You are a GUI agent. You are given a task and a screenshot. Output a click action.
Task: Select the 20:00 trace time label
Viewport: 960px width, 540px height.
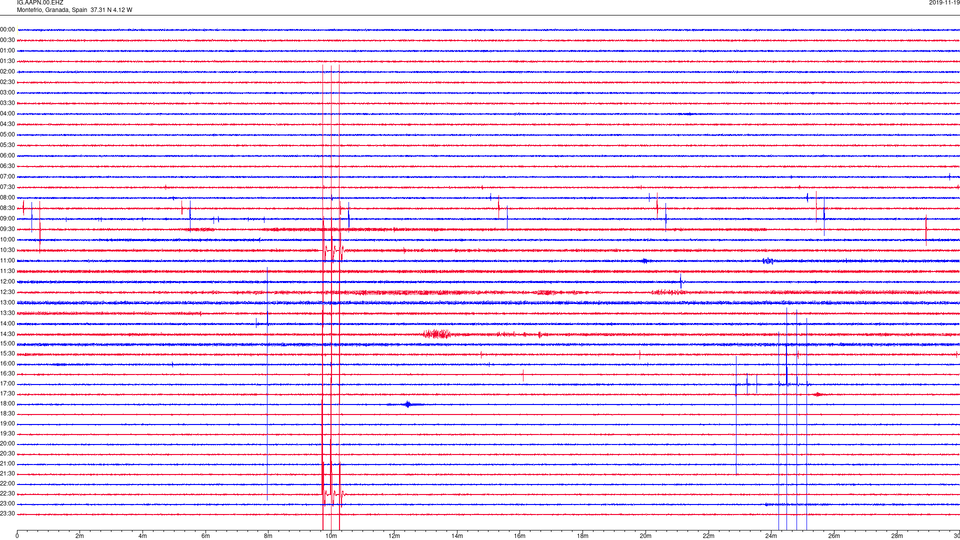[7, 444]
